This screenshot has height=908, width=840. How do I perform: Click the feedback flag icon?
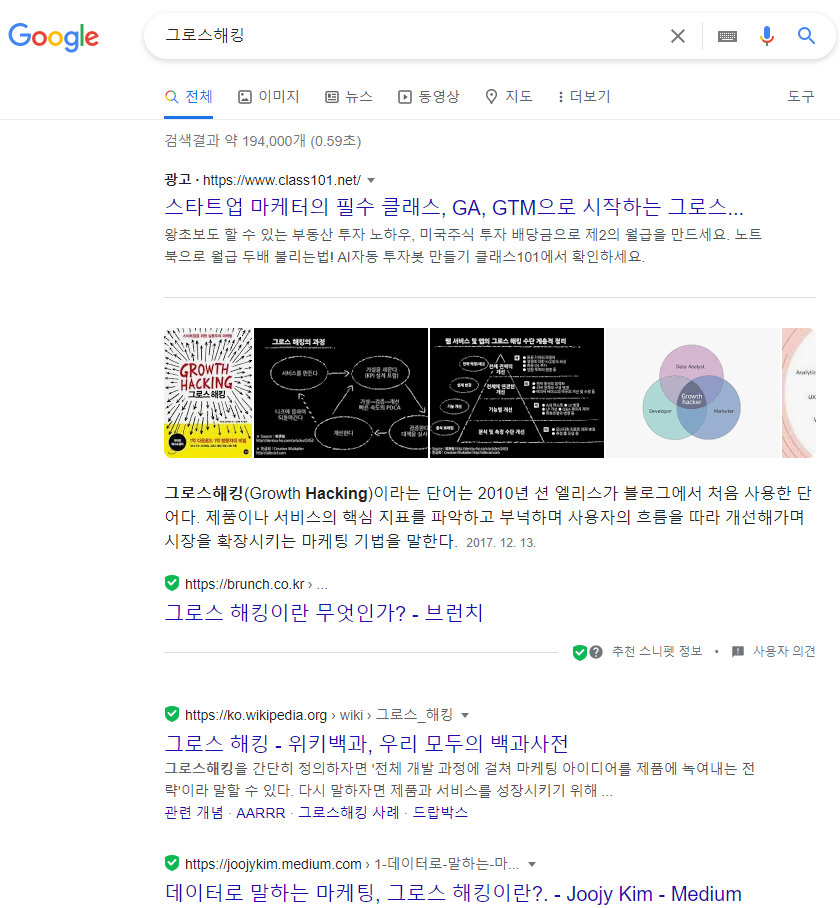point(738,652)
